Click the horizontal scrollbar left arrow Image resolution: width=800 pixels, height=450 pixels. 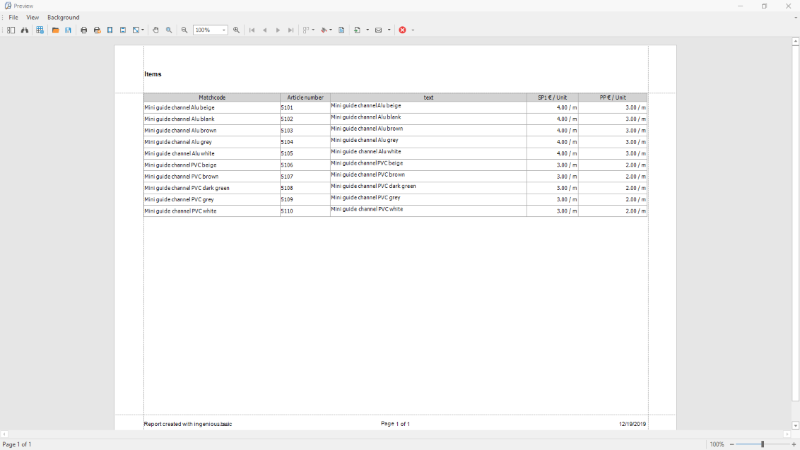pyautogui.click(x=4, y=434)
